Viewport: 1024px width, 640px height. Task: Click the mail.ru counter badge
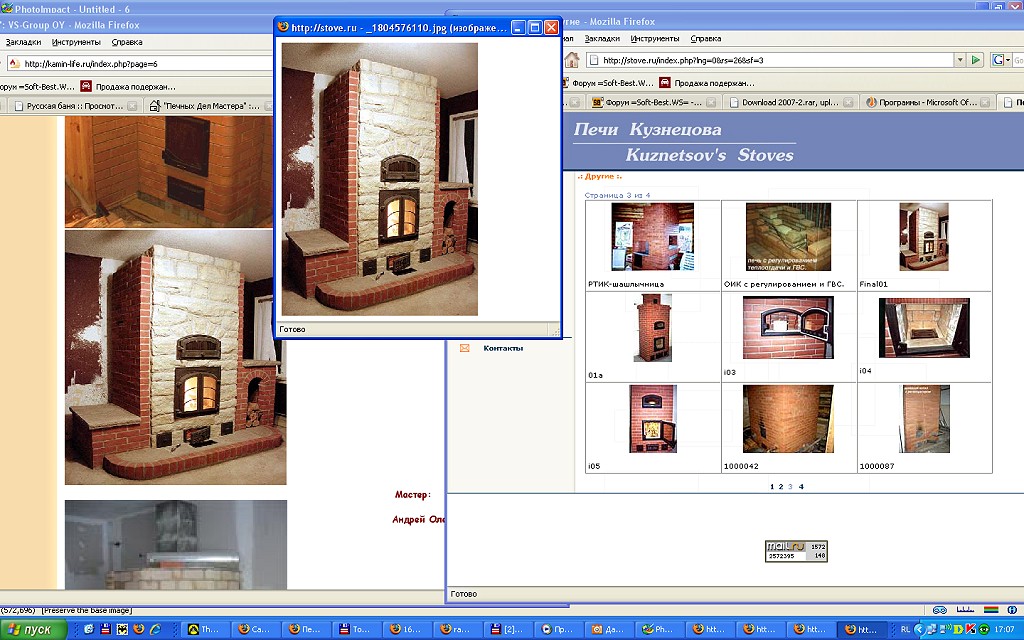click(x=796, y=551)
